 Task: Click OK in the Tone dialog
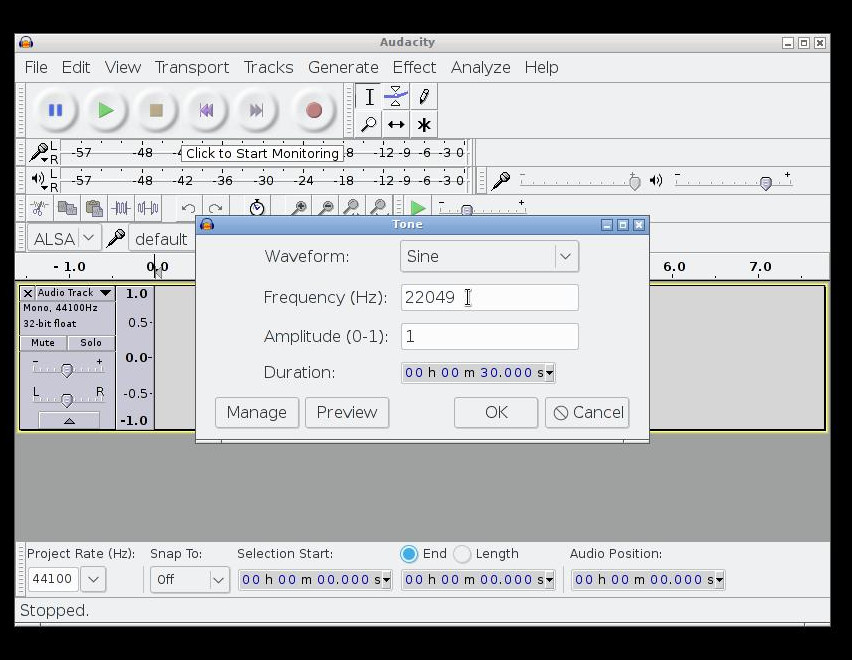(496, 412)
